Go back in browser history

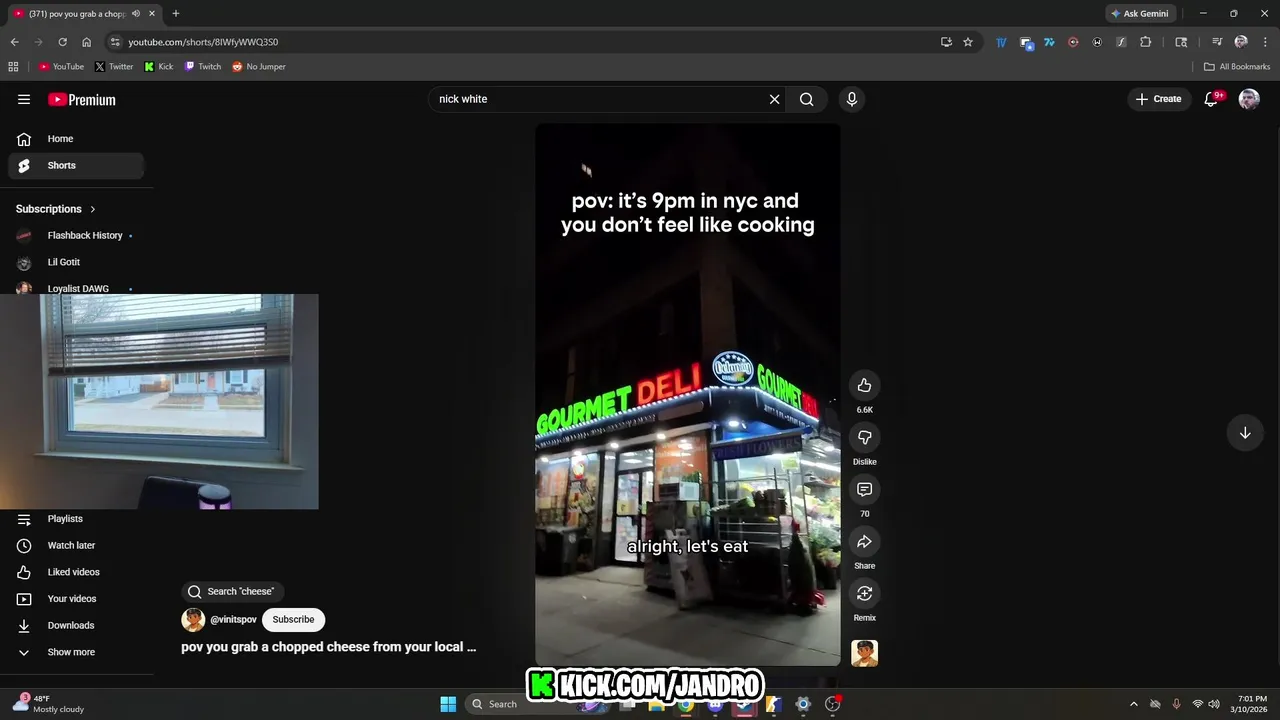(x=14, y=42)
